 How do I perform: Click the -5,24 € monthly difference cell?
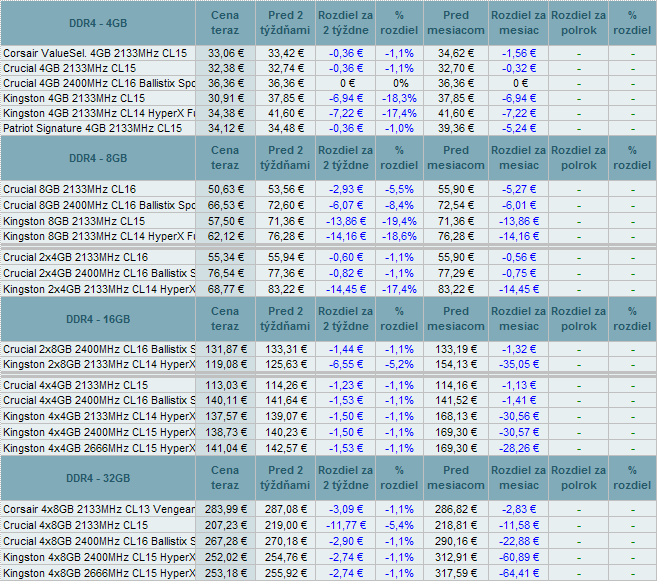tap(519, 128)
